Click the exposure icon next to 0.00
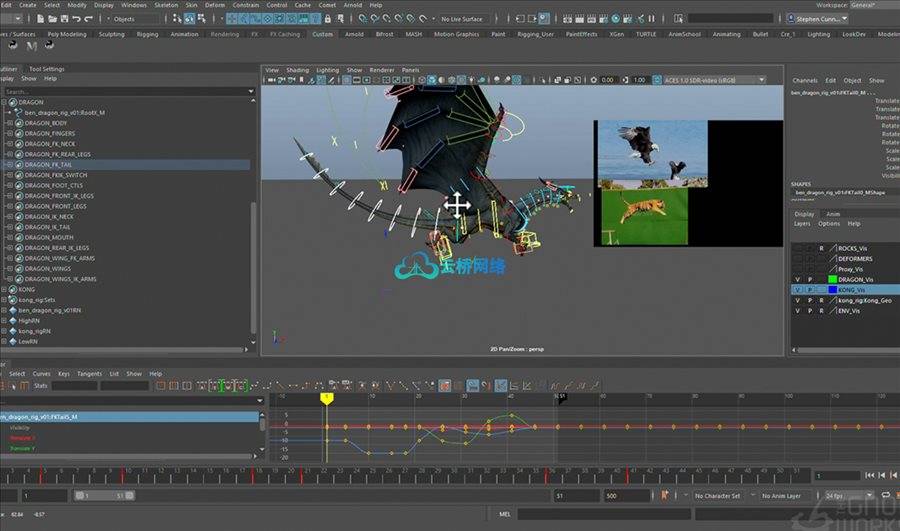Image resolution: width=900 pixels, height=531 pixels. [593, 80]
